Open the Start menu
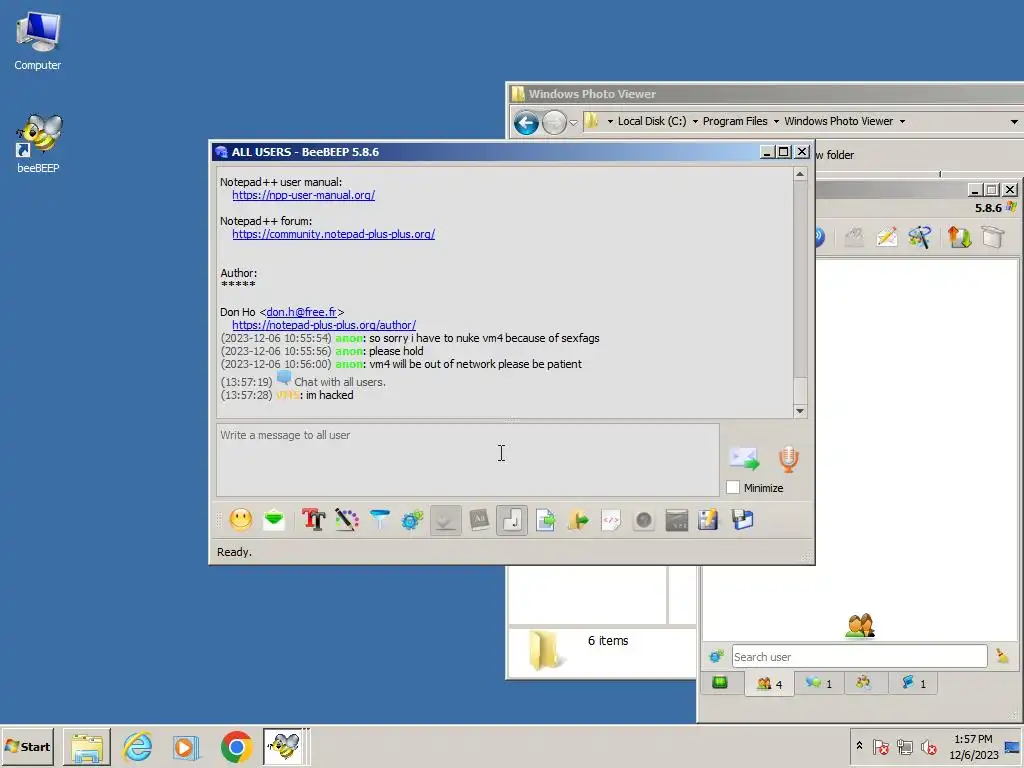Screen dimensions: 1024x768 tap(27, 746)
